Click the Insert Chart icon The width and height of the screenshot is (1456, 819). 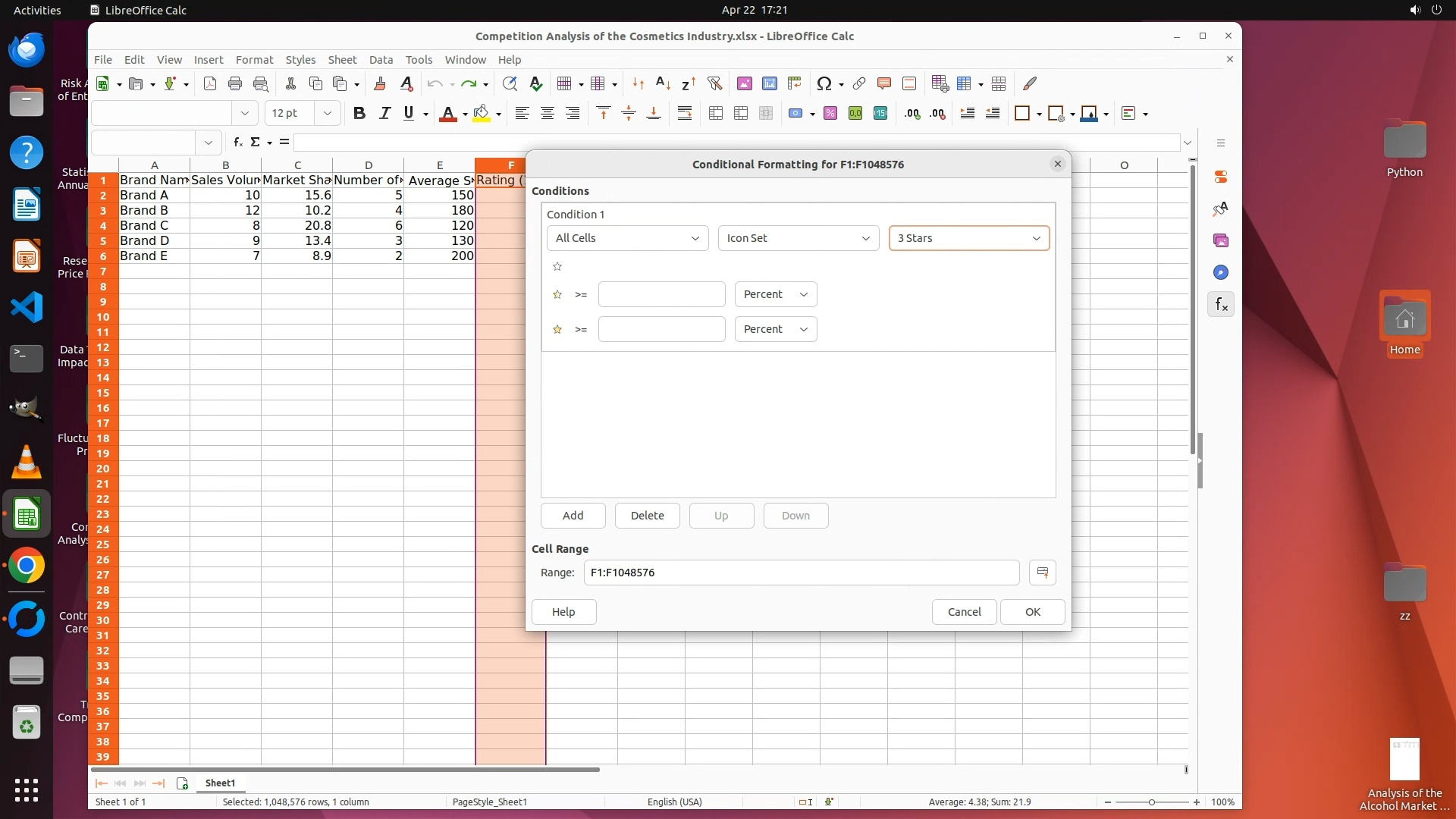[x=770, y=83]
